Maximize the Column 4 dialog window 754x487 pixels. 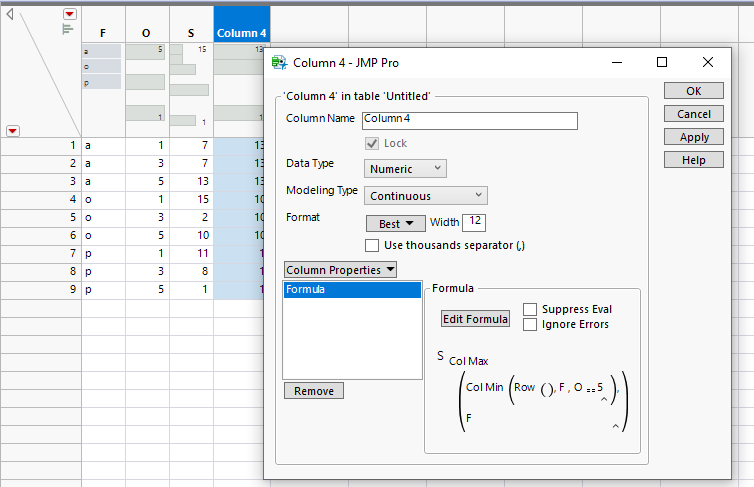point(661,62)
